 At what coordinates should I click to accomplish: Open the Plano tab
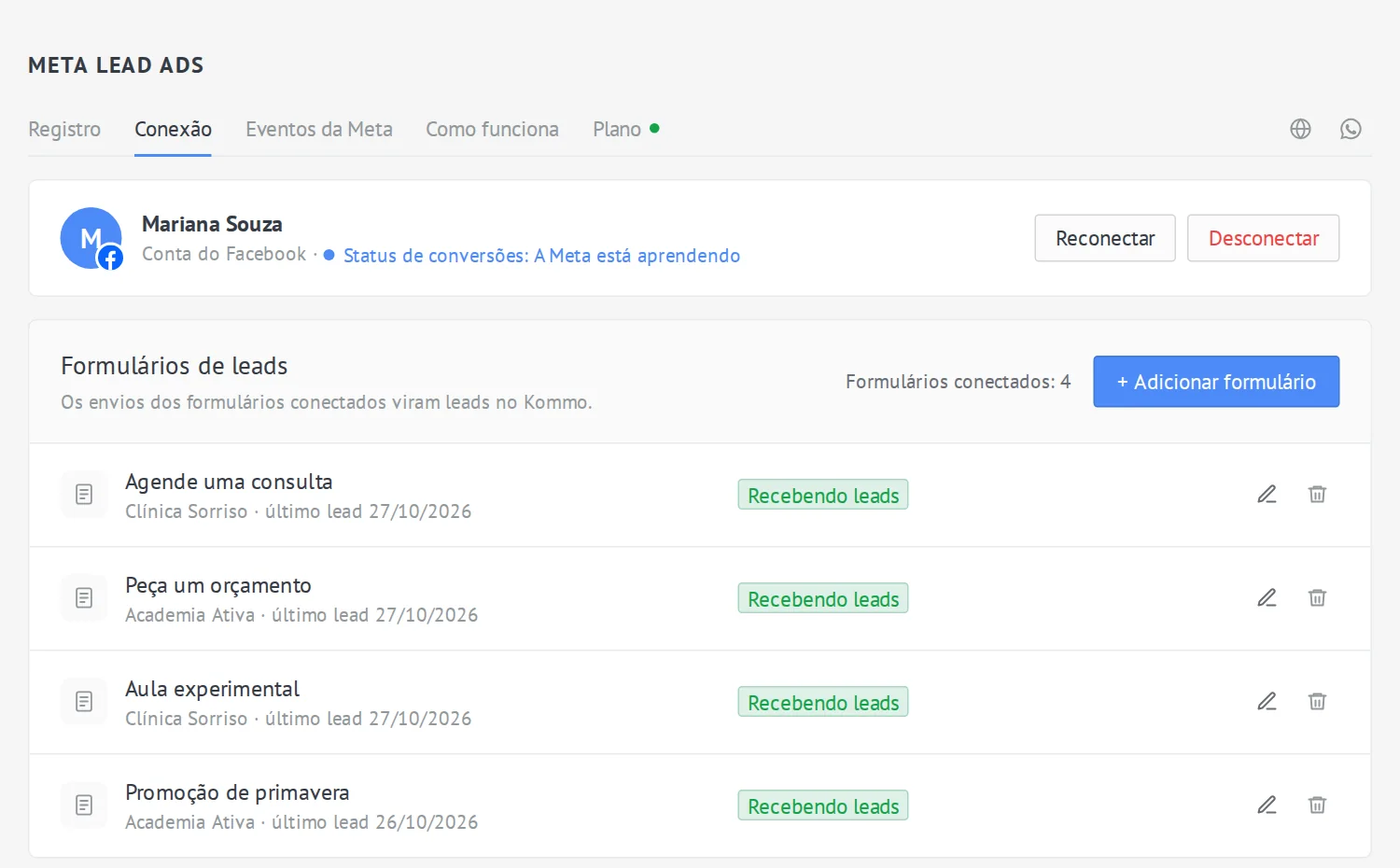625,129
